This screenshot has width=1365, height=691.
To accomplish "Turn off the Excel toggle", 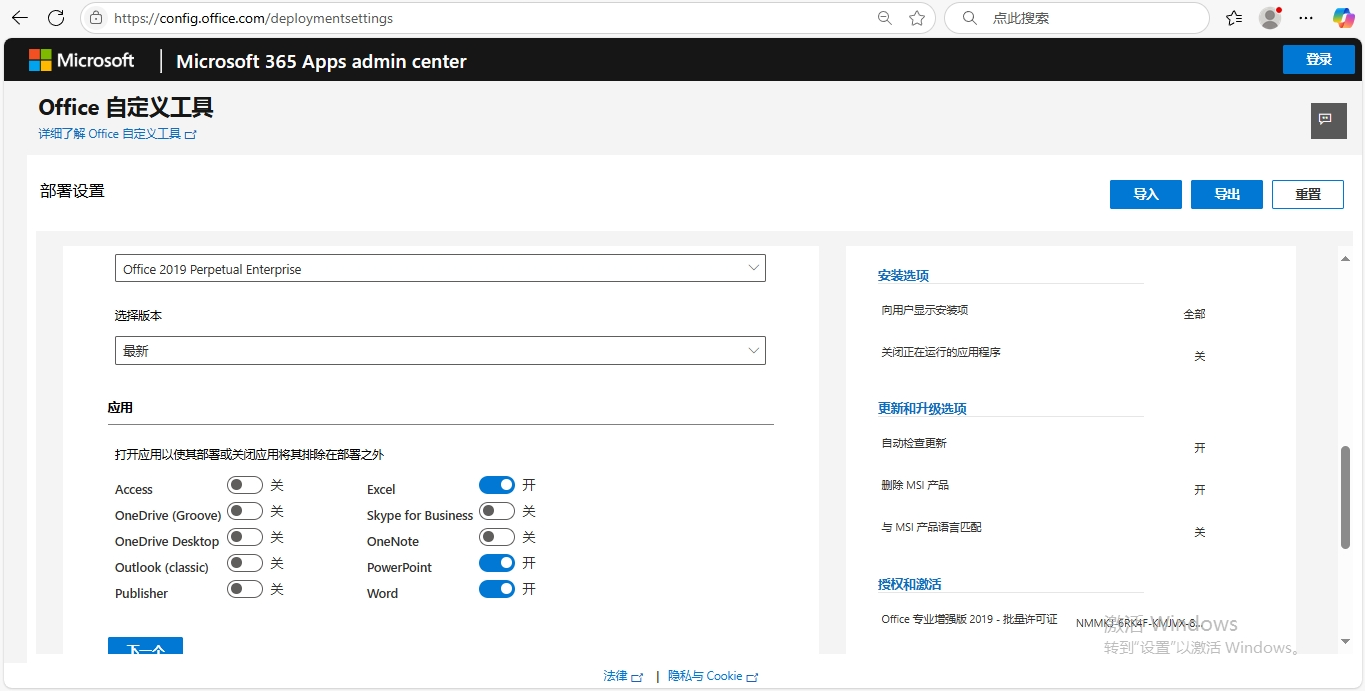I will [x=497, y=485].
